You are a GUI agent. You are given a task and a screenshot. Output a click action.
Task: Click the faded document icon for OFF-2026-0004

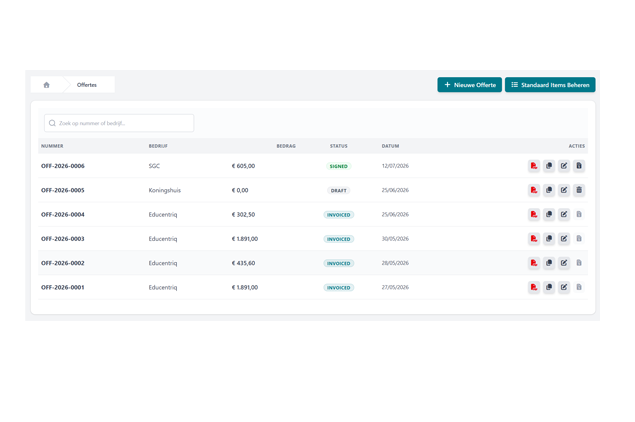579,214
